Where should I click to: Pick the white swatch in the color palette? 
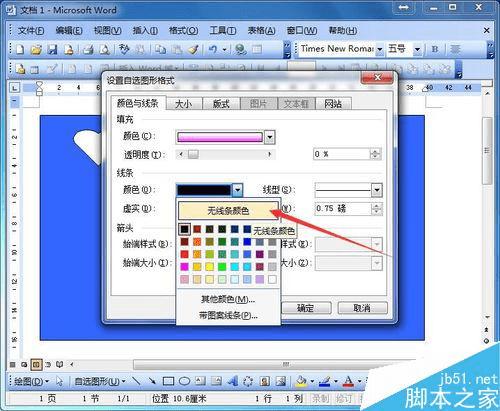272,279
